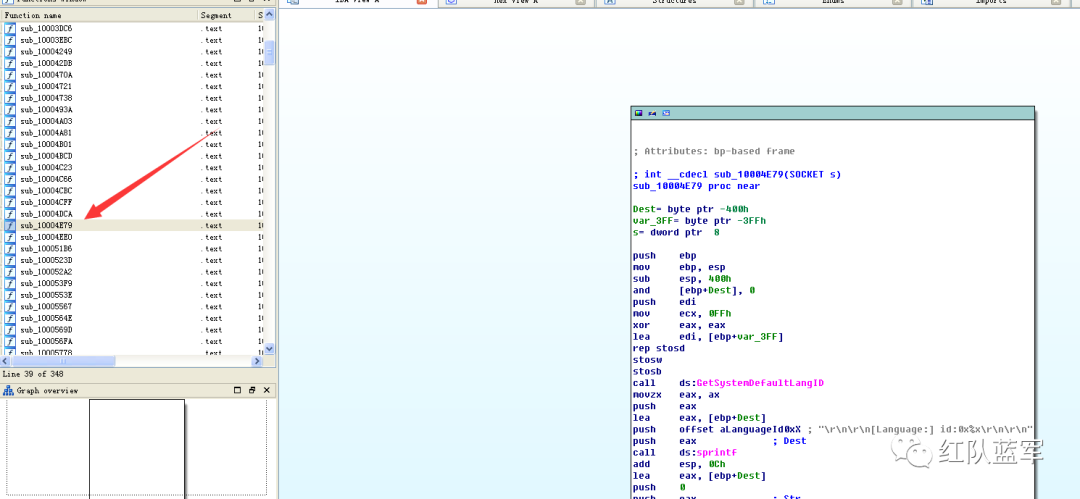Viewport: 1080px width, 499px height.
Task: Click the functions list vertical scrollbar thumb
Action: pos(269,53)
